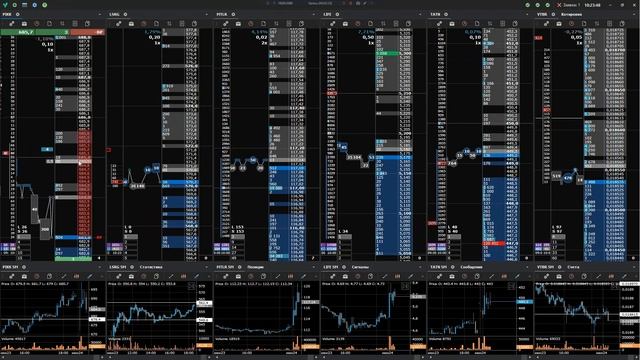This screenshot has width=640, height=360.
Task: Click the link icon in TATN order book toolbar
Action: 439,24
